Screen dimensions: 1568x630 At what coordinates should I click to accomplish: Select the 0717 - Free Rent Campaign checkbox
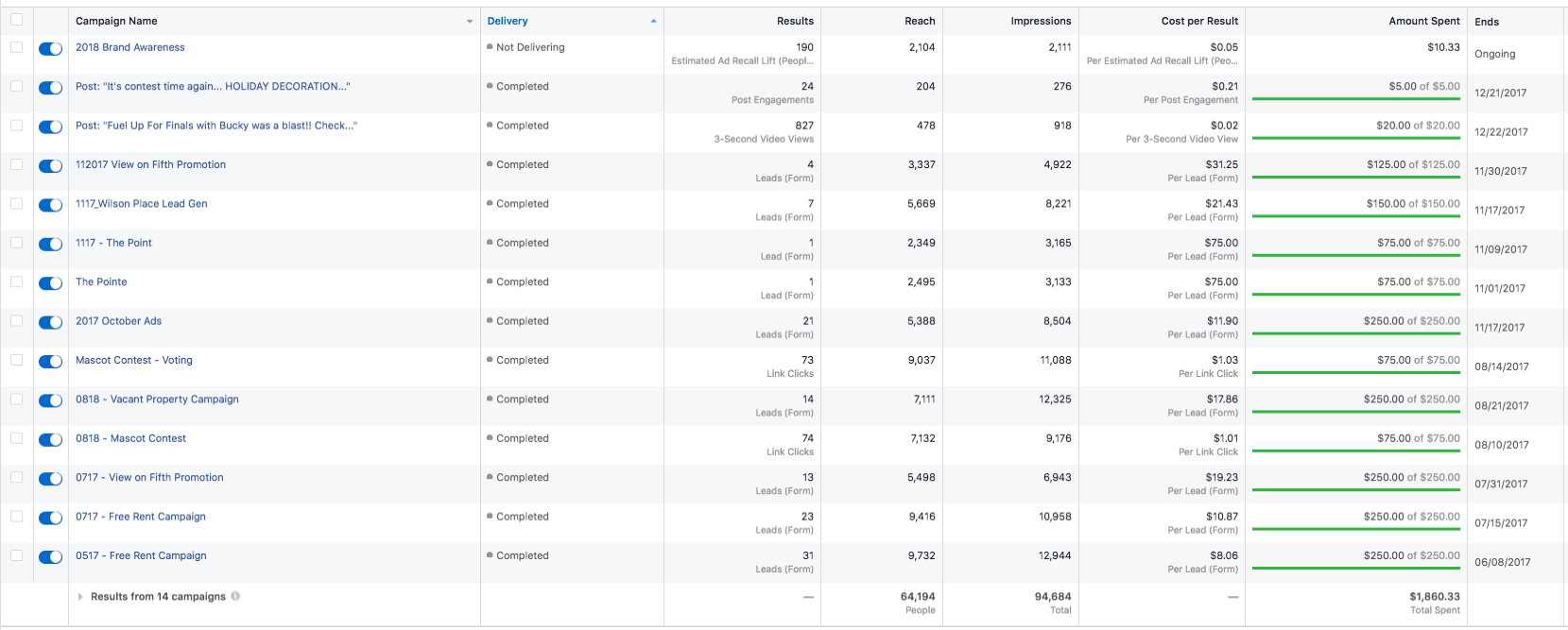[17, 517]
